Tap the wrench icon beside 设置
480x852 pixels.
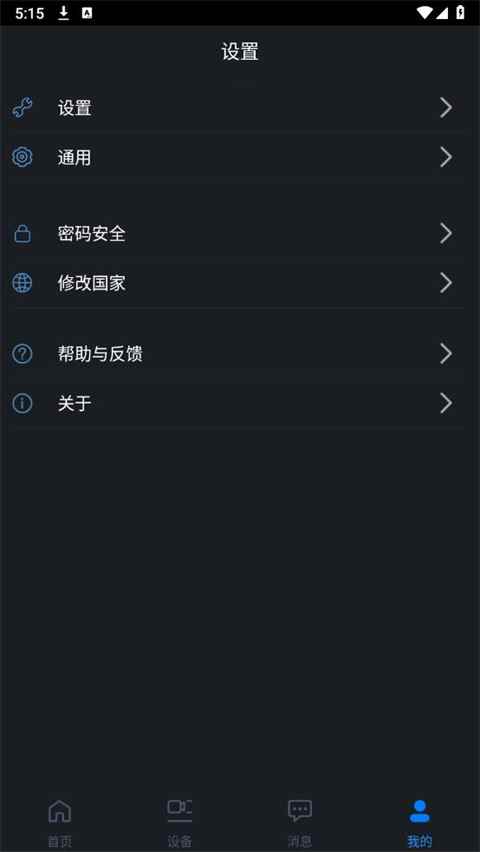pyautogui.click(x=22, y=108)
